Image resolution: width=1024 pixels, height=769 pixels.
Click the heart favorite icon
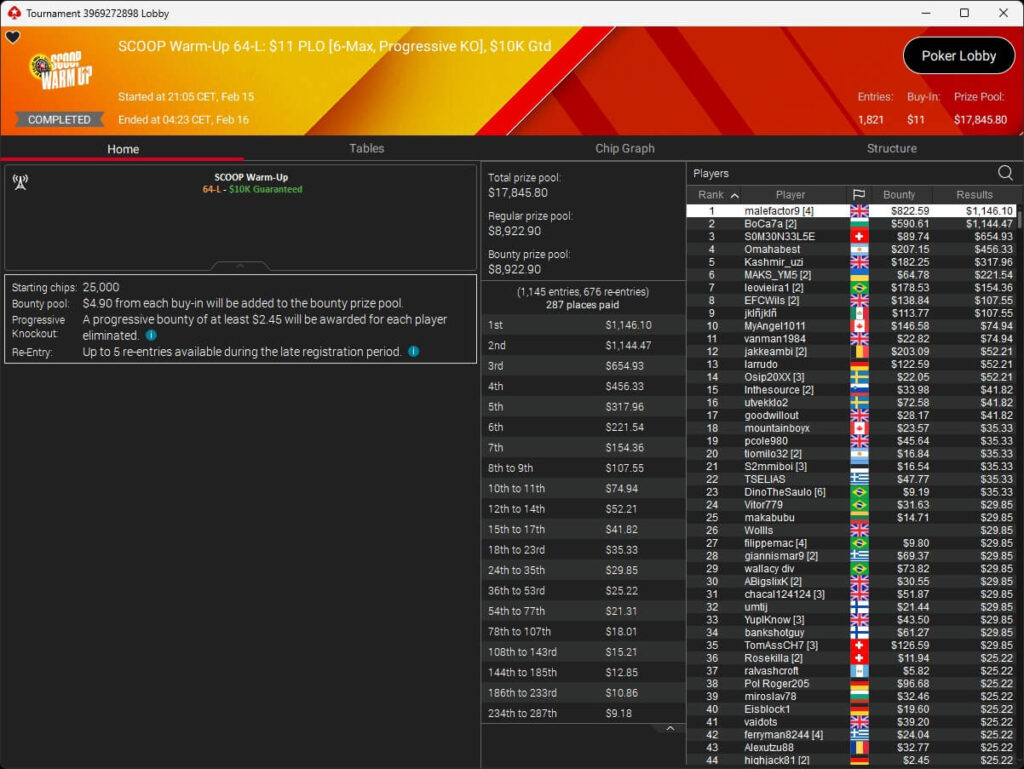pos(13,38)
